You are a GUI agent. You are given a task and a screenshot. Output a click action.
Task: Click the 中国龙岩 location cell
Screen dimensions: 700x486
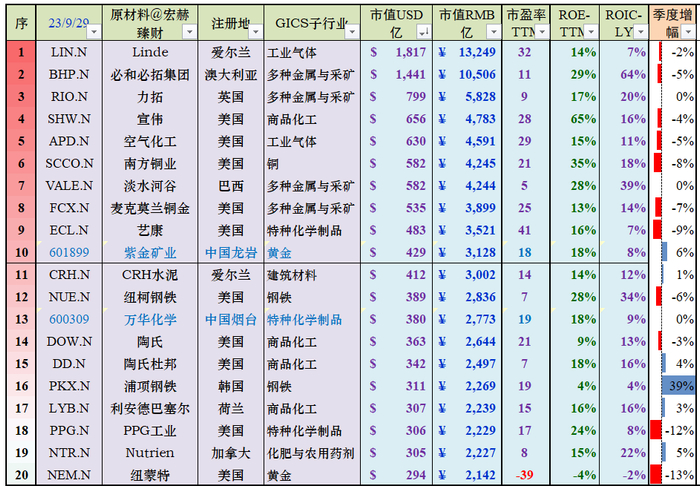click(x=231, y=253)
